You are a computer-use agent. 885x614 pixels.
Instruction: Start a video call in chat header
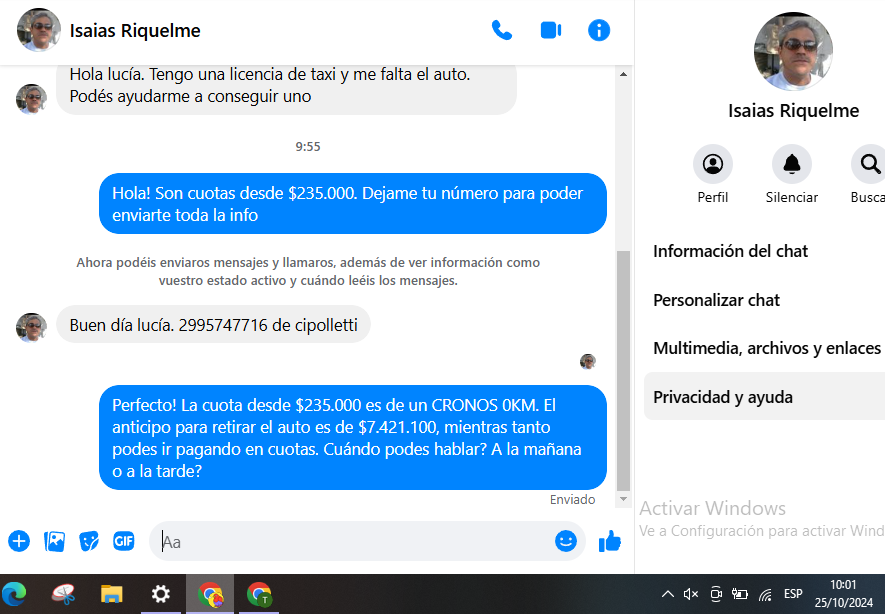(550, 30)
